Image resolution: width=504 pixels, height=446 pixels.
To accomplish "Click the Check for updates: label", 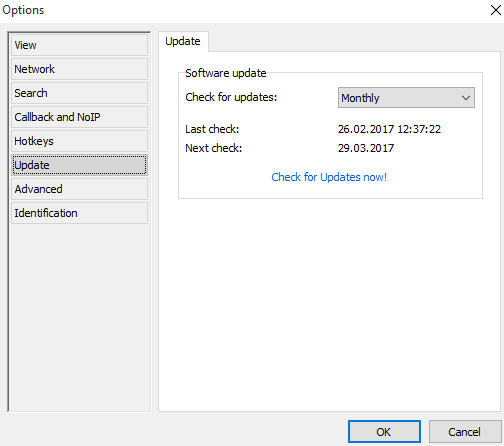I will point(231,97).
